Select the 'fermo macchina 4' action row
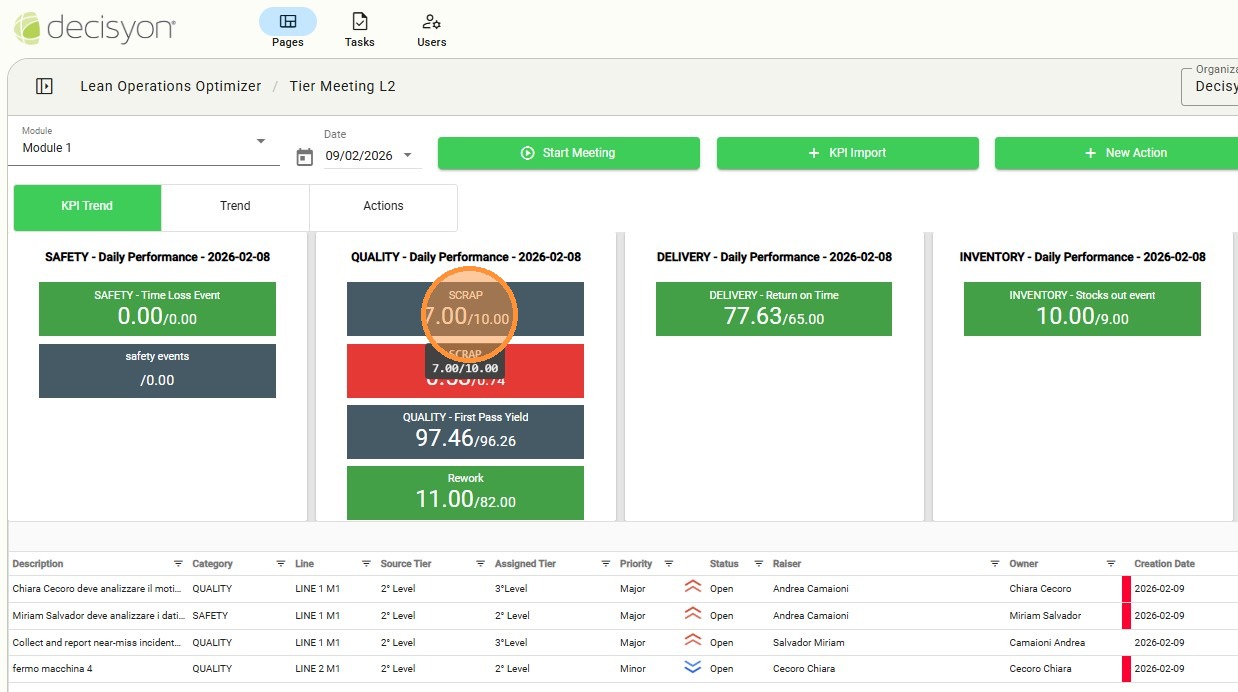This screenshot has width=1238, height=692. pos(52,669)
